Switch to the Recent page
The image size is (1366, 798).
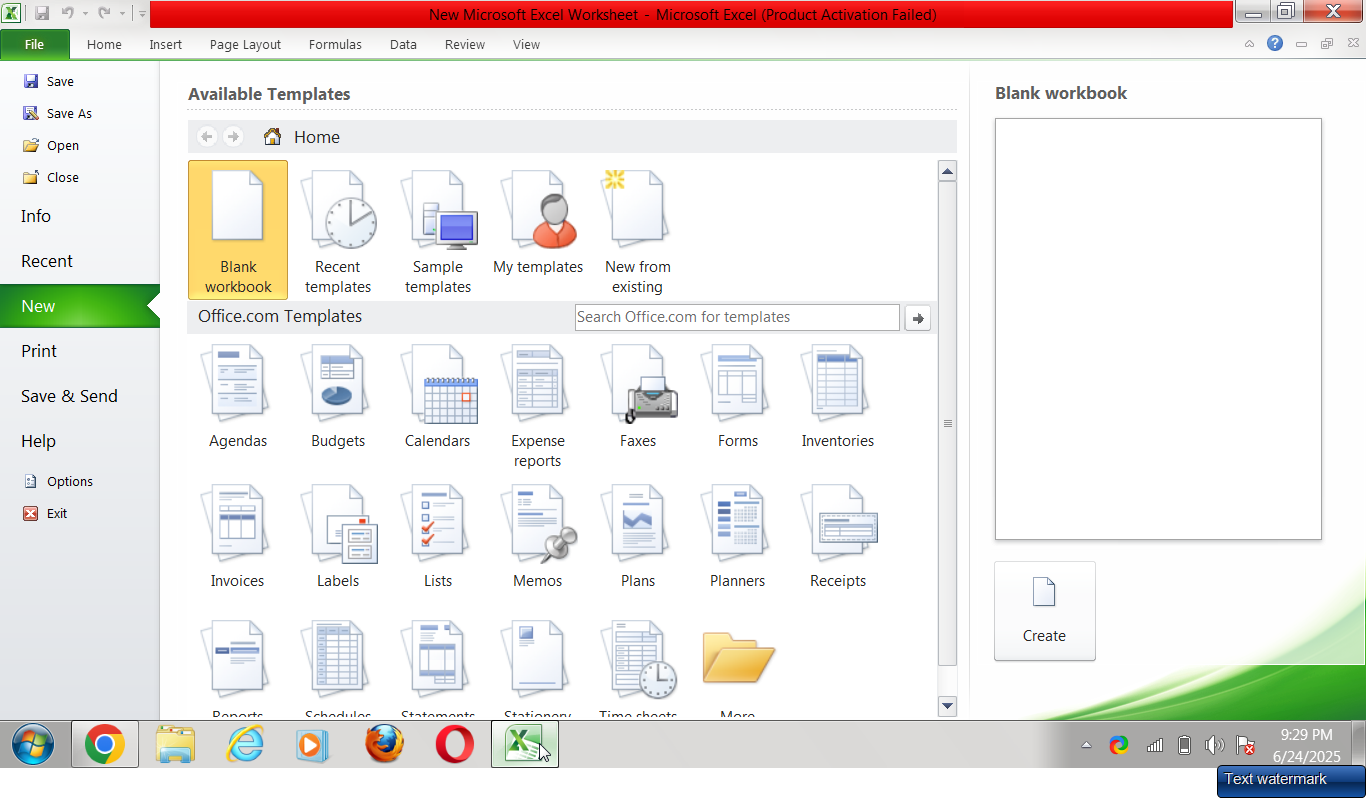[79, 261]
